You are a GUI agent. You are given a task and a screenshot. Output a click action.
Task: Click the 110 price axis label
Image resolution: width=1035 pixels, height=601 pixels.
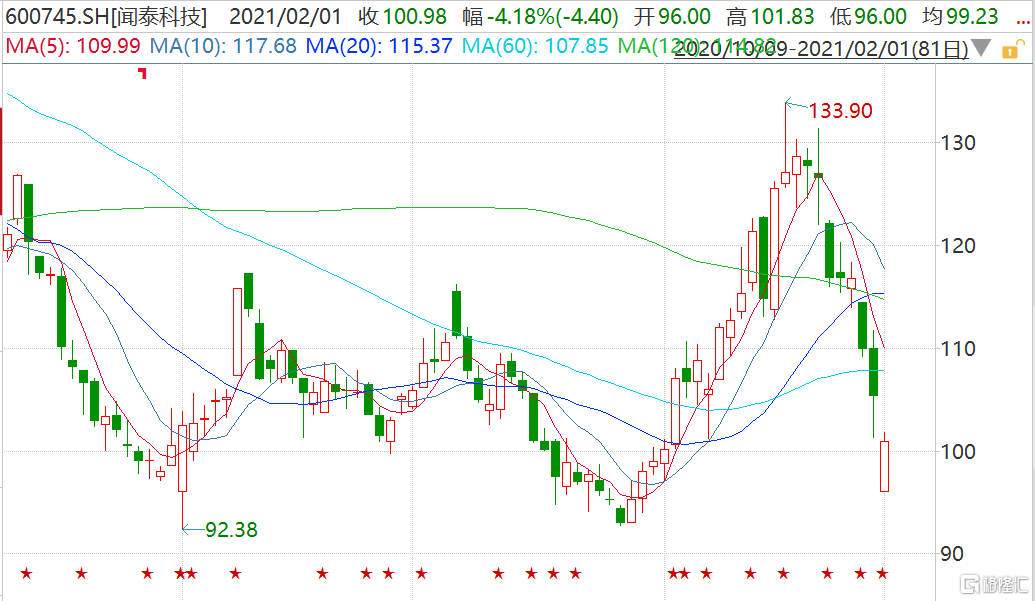[958, 348]
